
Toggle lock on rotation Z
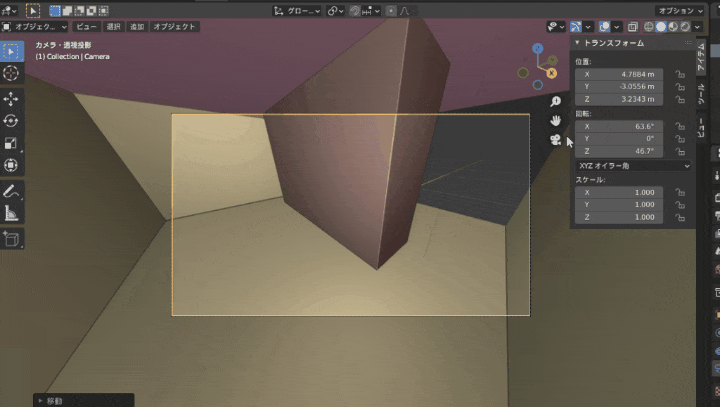pos(680,151)
